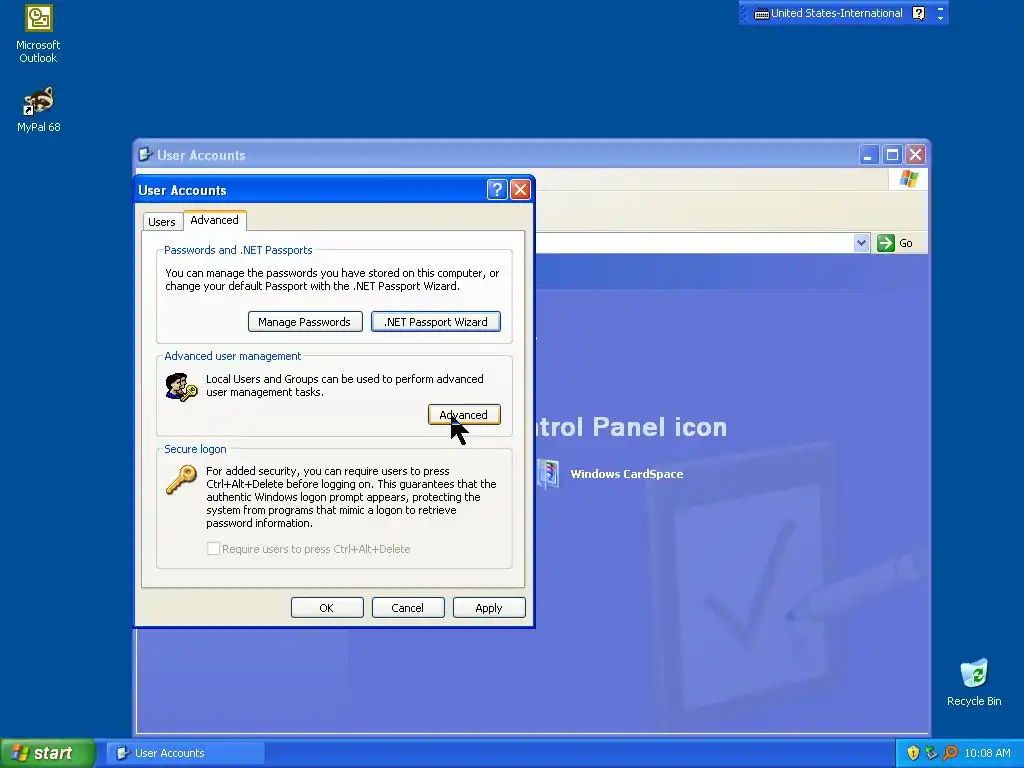Click the Go label in address bar
The height and width of the screenshot is (768, 1024).
click(906, 243)
